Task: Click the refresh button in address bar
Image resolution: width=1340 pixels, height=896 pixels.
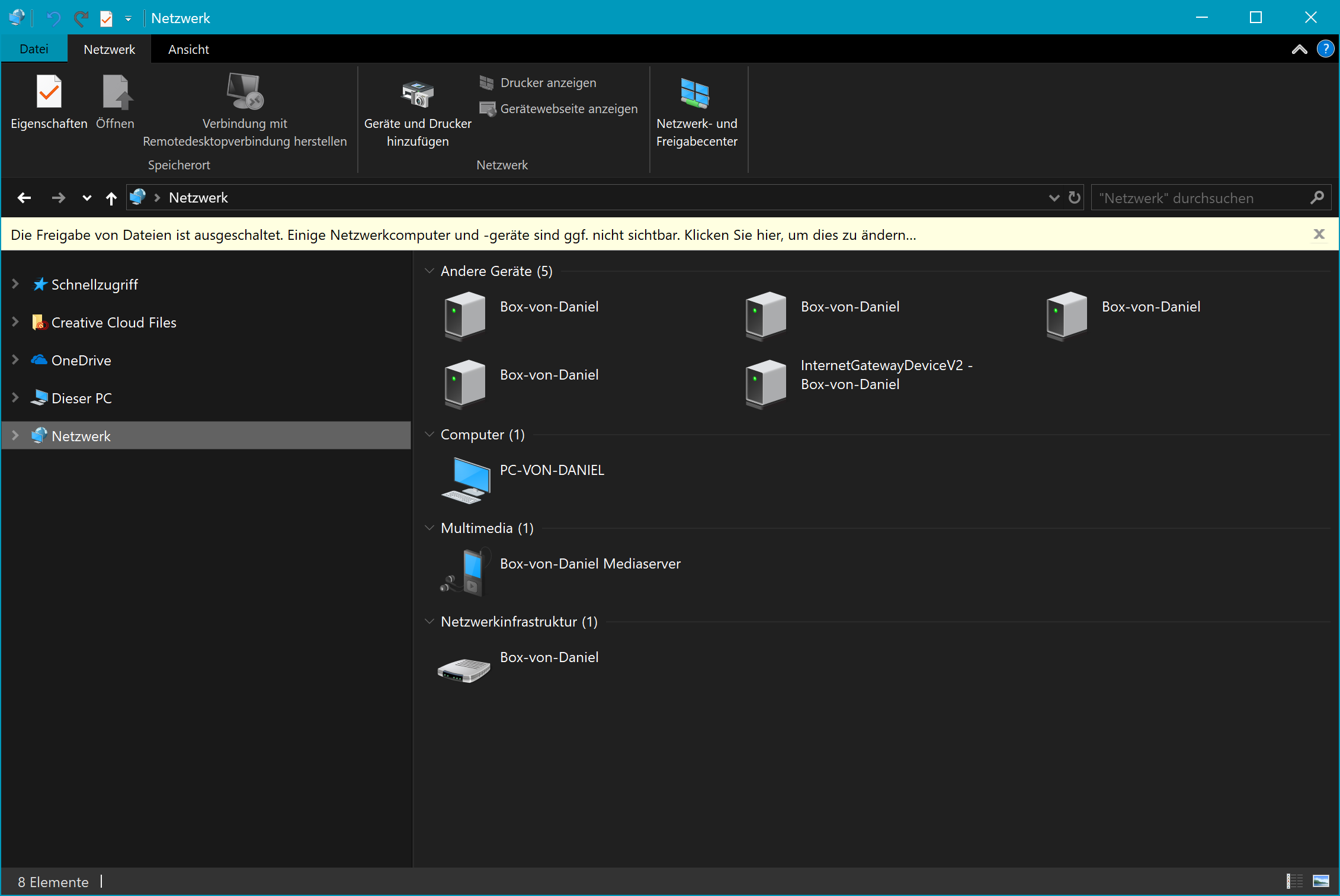Action: [1074, 198]
